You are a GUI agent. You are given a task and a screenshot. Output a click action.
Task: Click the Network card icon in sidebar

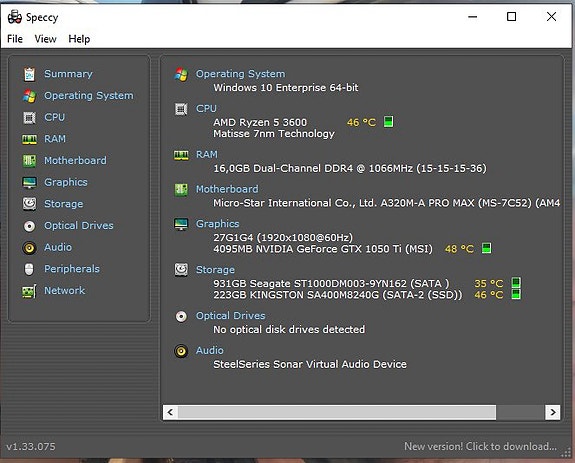click(29, 291)
